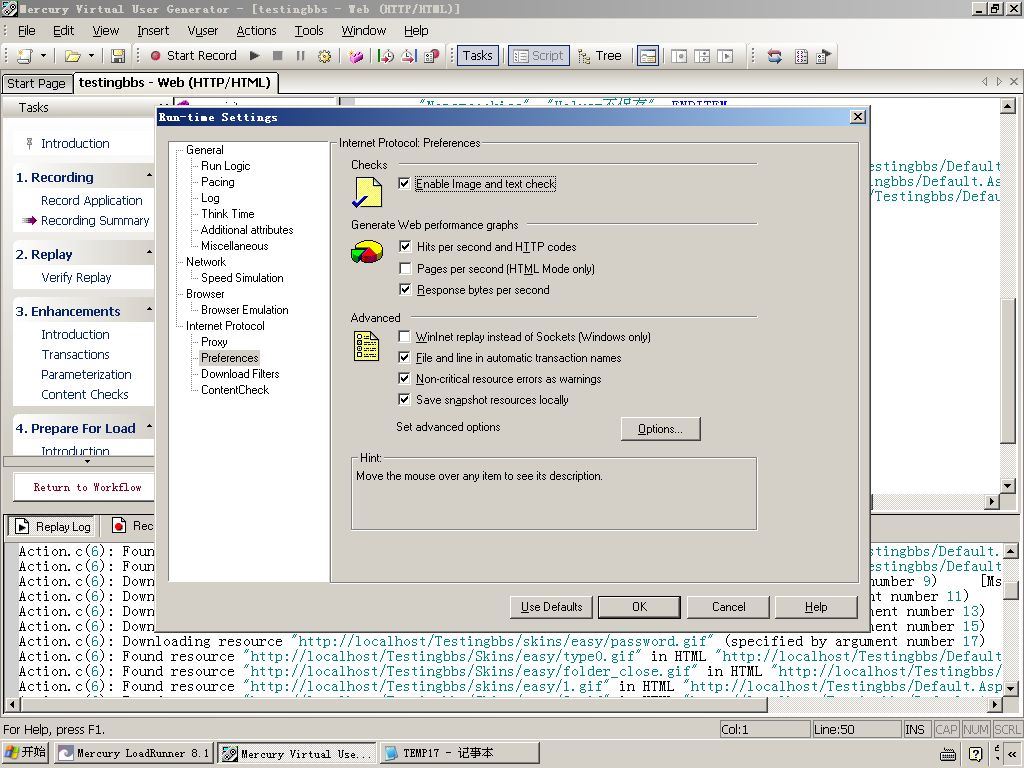Image resolution: width=1024 pixels, height=768 pixels.
Task: Click the Help button in dialog
Action: click(x=816, y=607)
